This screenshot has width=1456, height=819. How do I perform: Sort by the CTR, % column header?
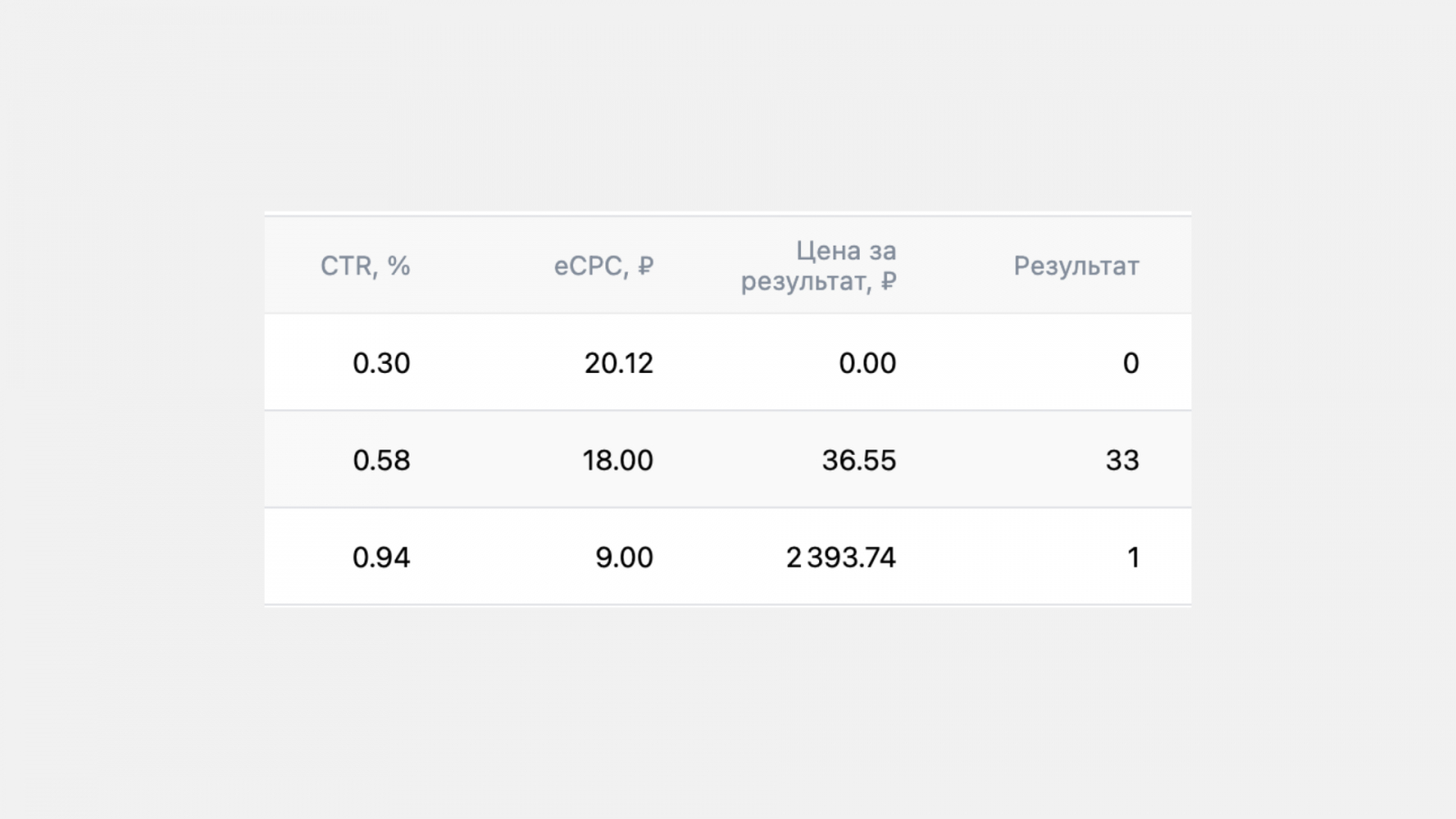tap(364, 266)
